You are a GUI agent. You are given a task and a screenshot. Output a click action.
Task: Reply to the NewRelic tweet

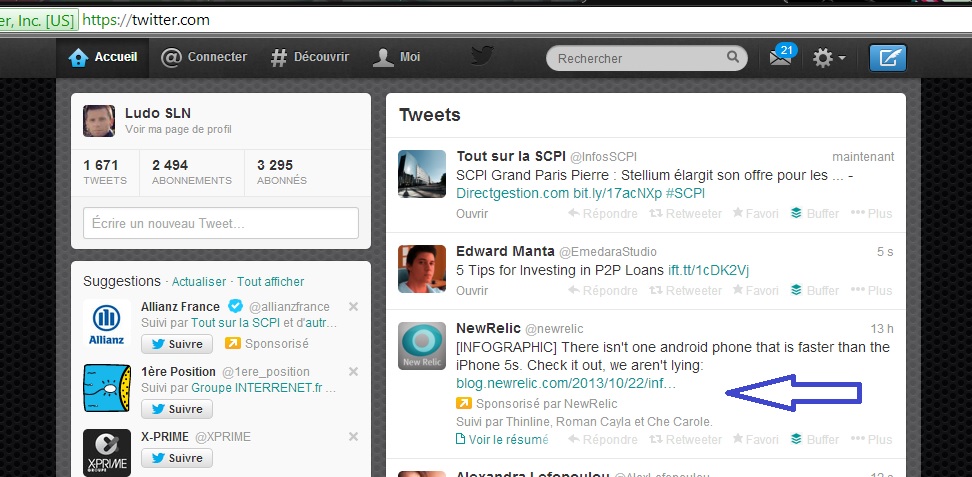603,439
